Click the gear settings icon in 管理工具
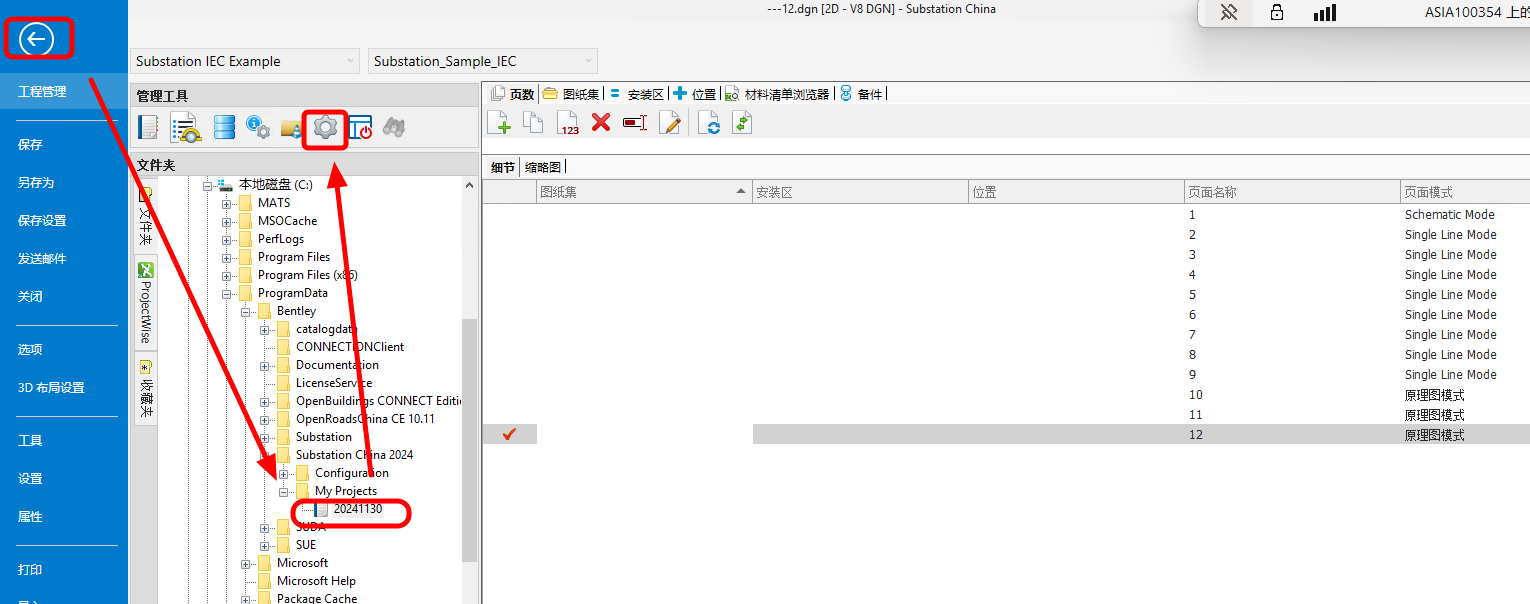The image size is (1530, 604). [325, 127]
